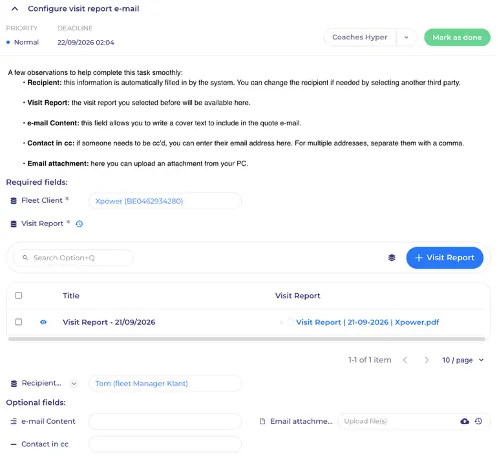Expand the Recipient field chevron
The image size is (498, 456).
pos(74,384)
